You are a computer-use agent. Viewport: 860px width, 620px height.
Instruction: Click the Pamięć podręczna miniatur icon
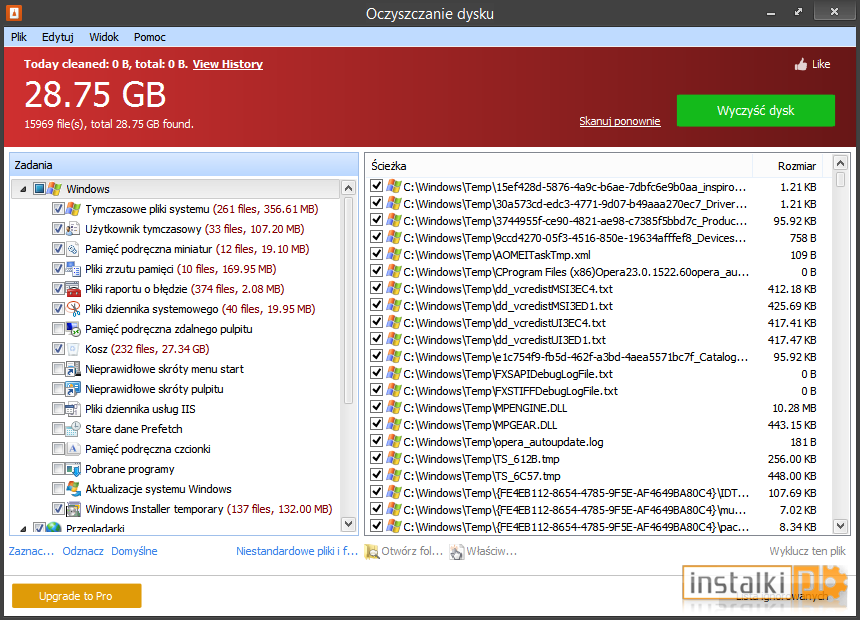coord(73,249)
